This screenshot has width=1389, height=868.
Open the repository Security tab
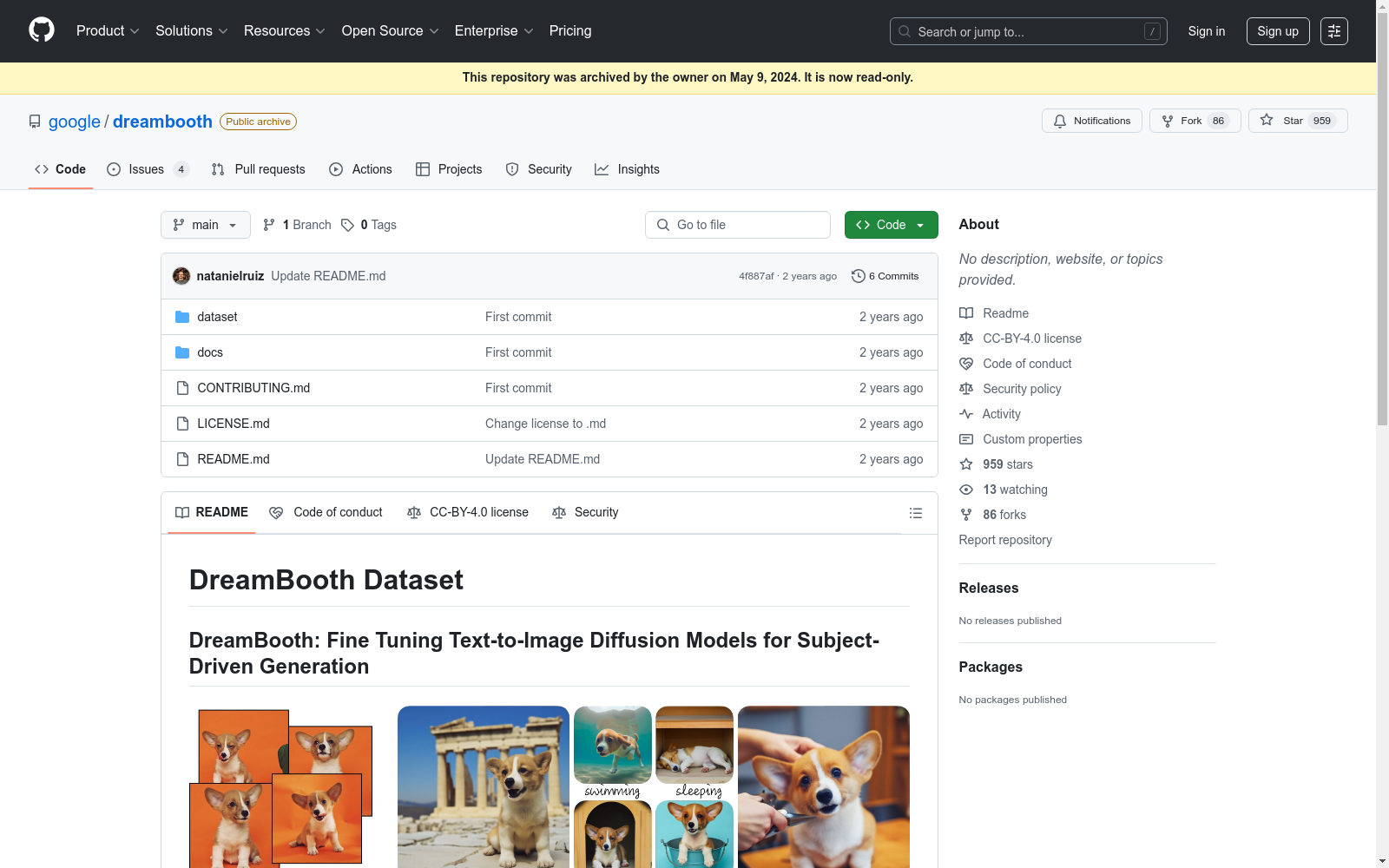539,169
